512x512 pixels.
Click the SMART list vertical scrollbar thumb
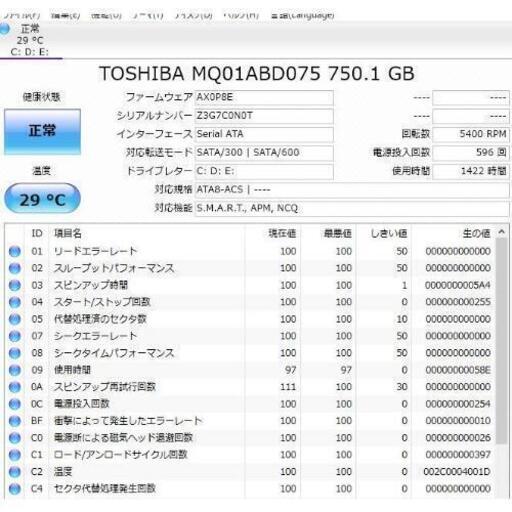point(502,341)
